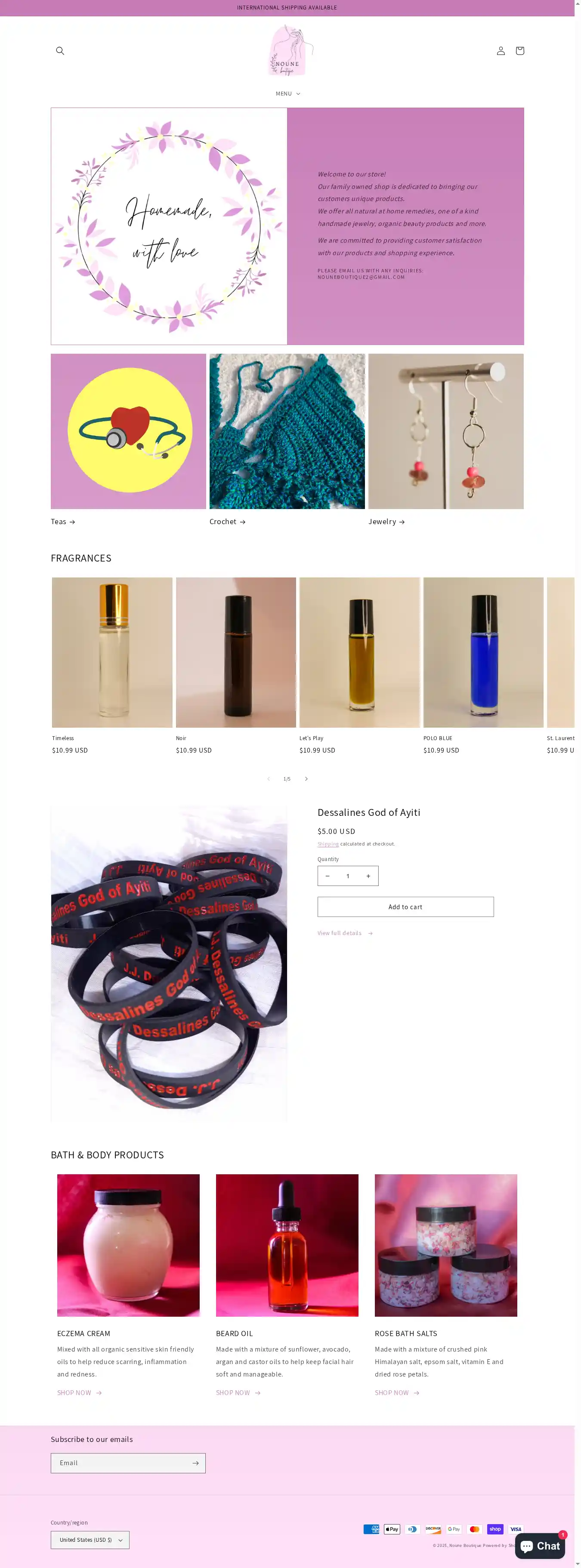Click the Email input field
The image size is (581, 1568).
tap(121, 1463)
